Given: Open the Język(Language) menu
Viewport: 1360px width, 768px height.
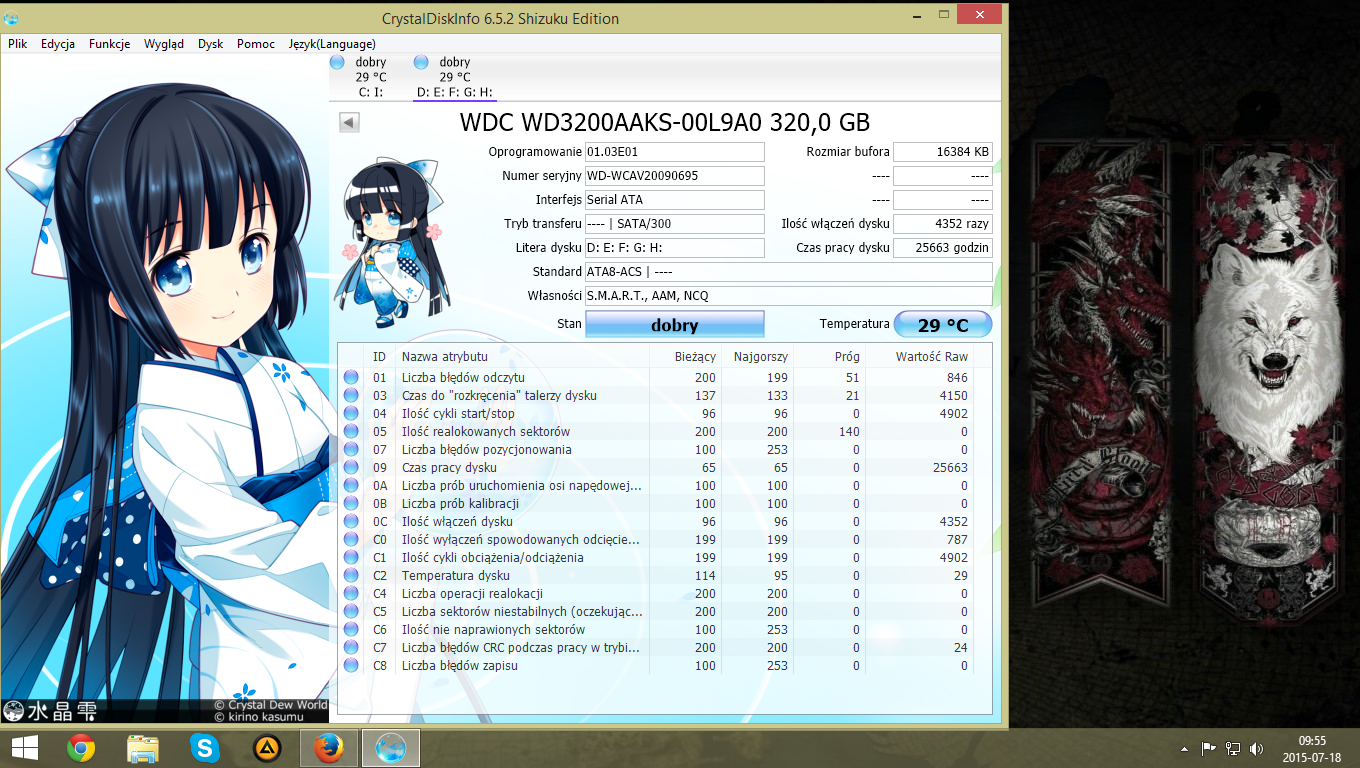Looking at the screenshot, I should [x=332, y=44].
